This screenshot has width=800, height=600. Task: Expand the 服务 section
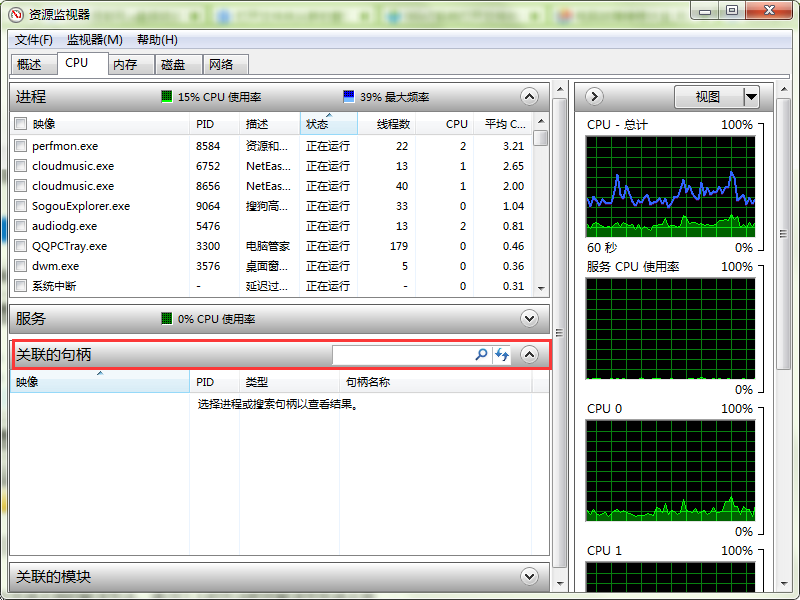point(530,319)
